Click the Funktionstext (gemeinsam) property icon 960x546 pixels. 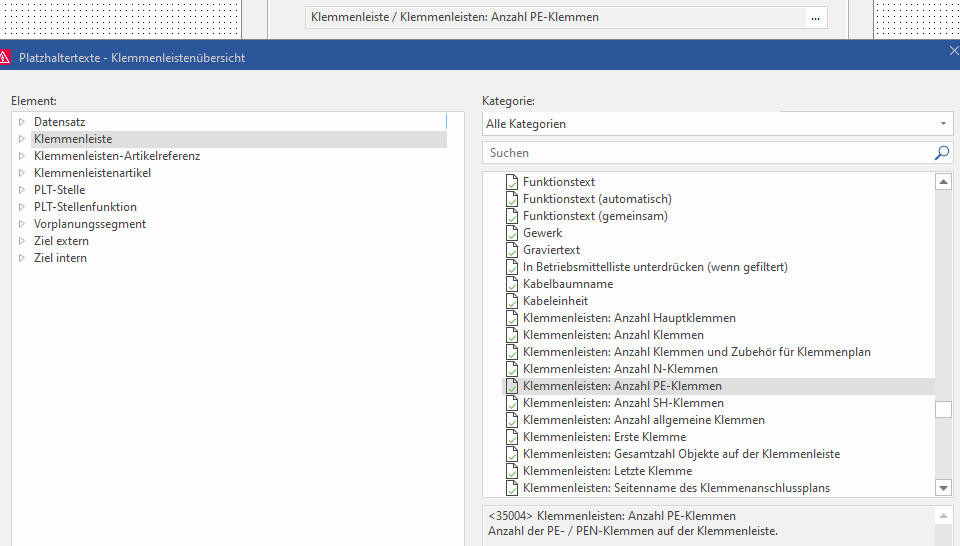click(x=512, y=216)
